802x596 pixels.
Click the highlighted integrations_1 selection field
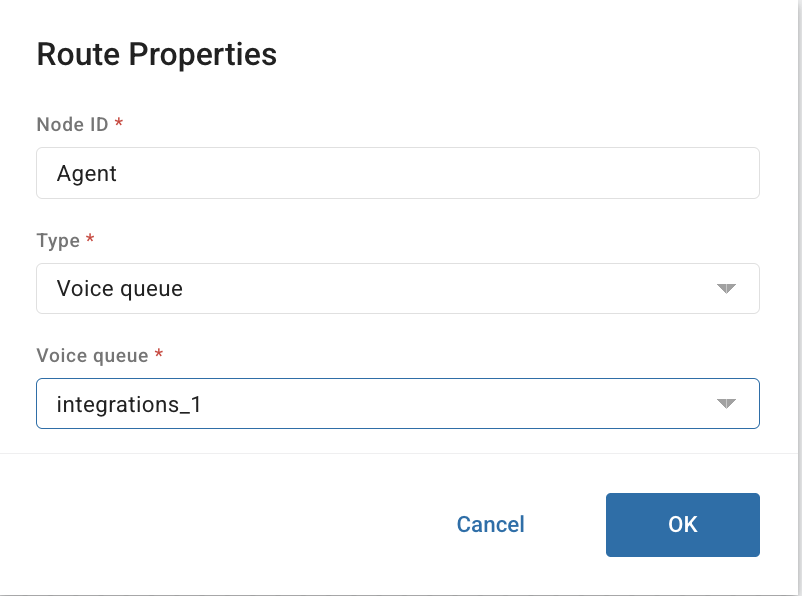(398, 403)
